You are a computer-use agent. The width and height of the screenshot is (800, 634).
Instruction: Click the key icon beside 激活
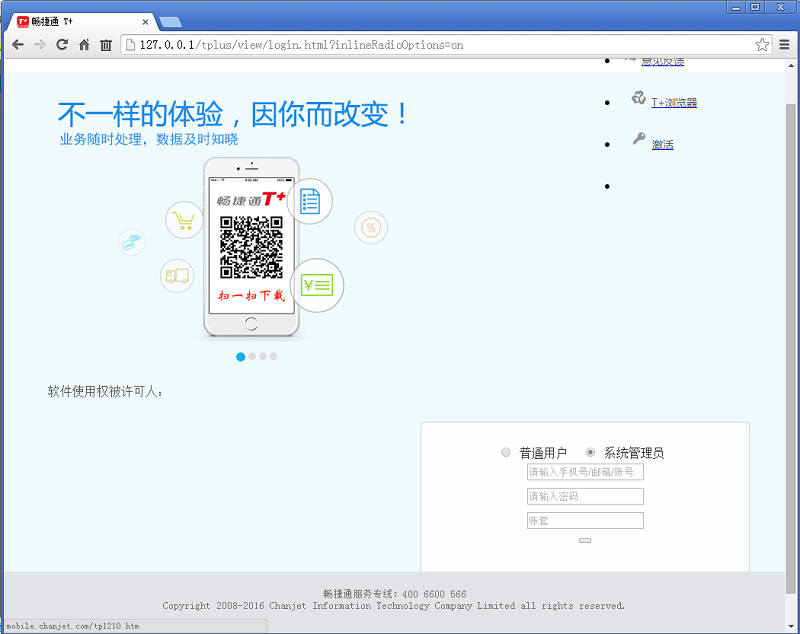[x=639, y=138]
